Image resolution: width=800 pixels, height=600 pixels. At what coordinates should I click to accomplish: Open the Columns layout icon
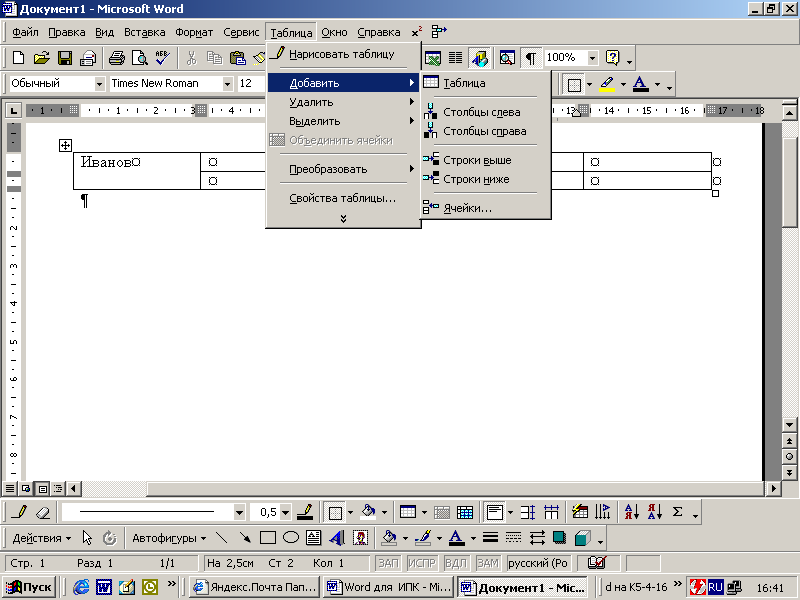point(455,58)
